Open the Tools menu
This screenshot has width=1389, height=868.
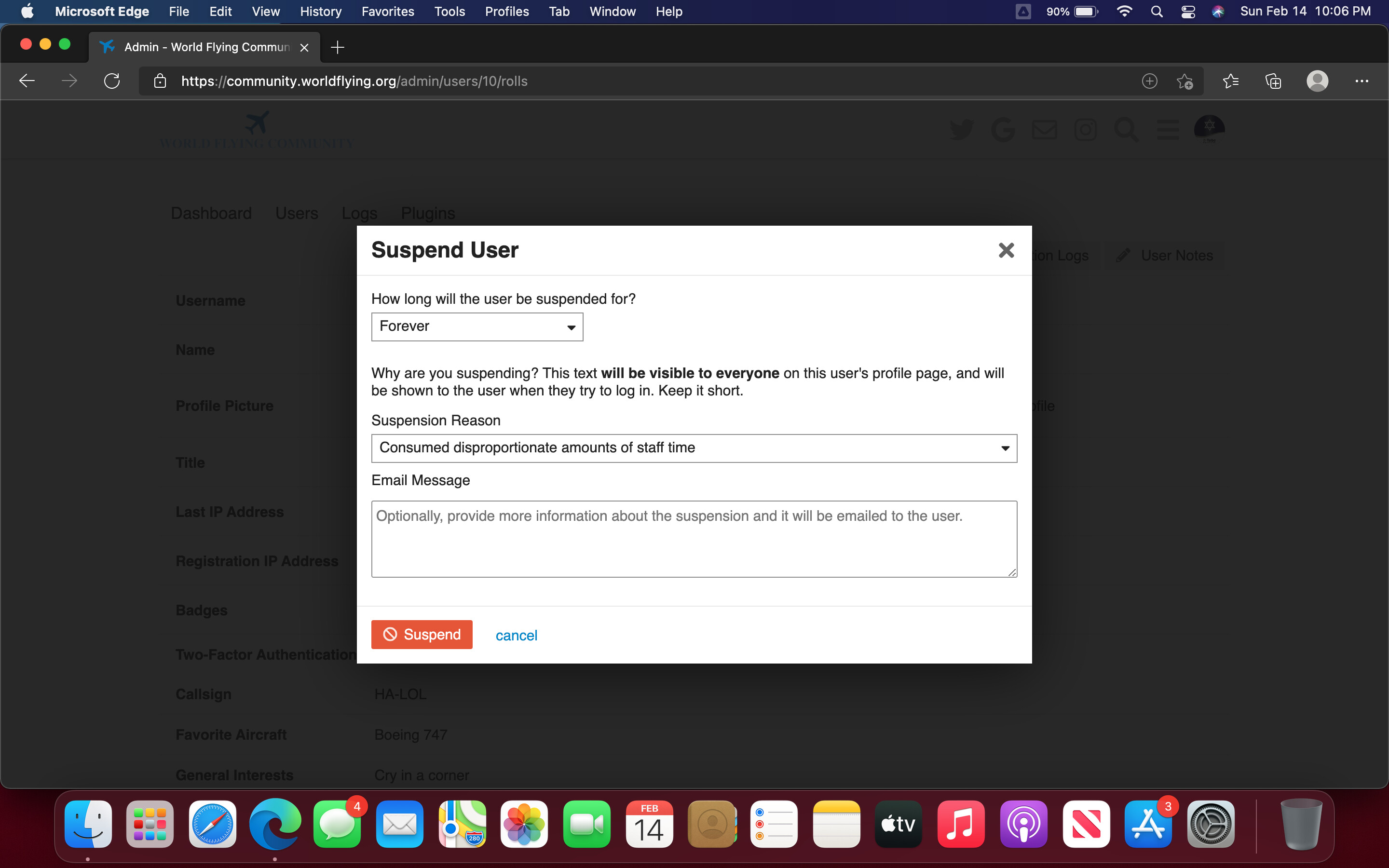[x=449, y=12]
